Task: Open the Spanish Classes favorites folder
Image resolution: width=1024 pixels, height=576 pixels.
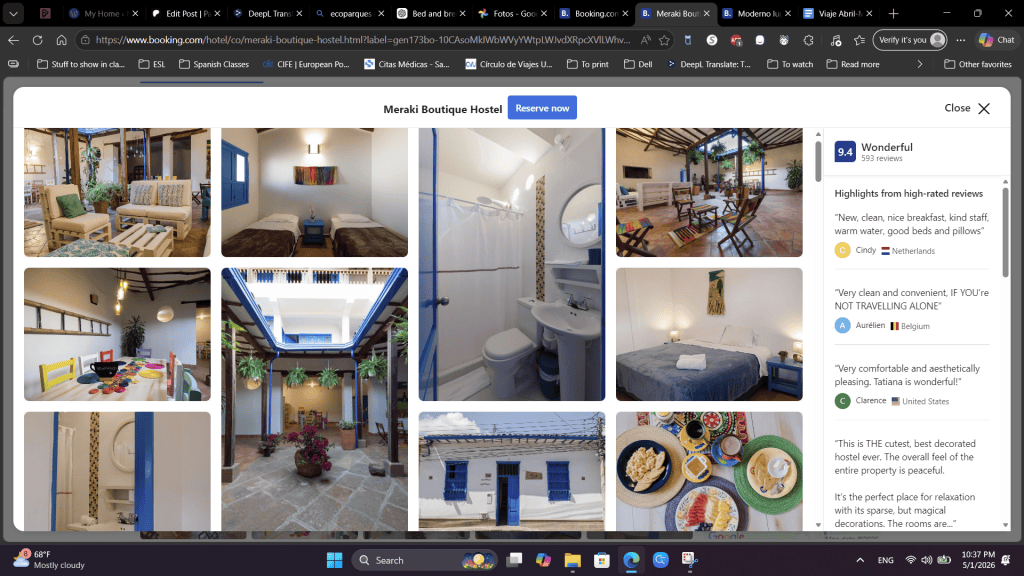Action: point(214,64)
